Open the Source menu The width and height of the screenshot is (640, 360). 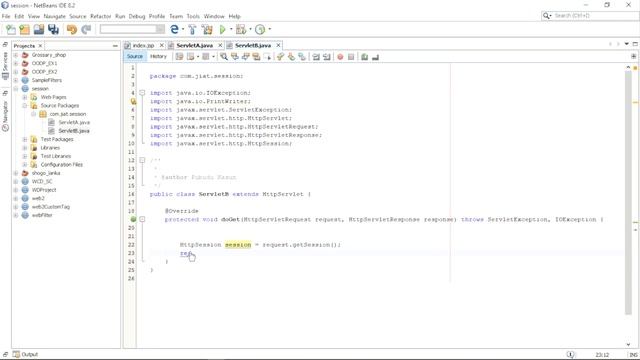coord(78,16)
